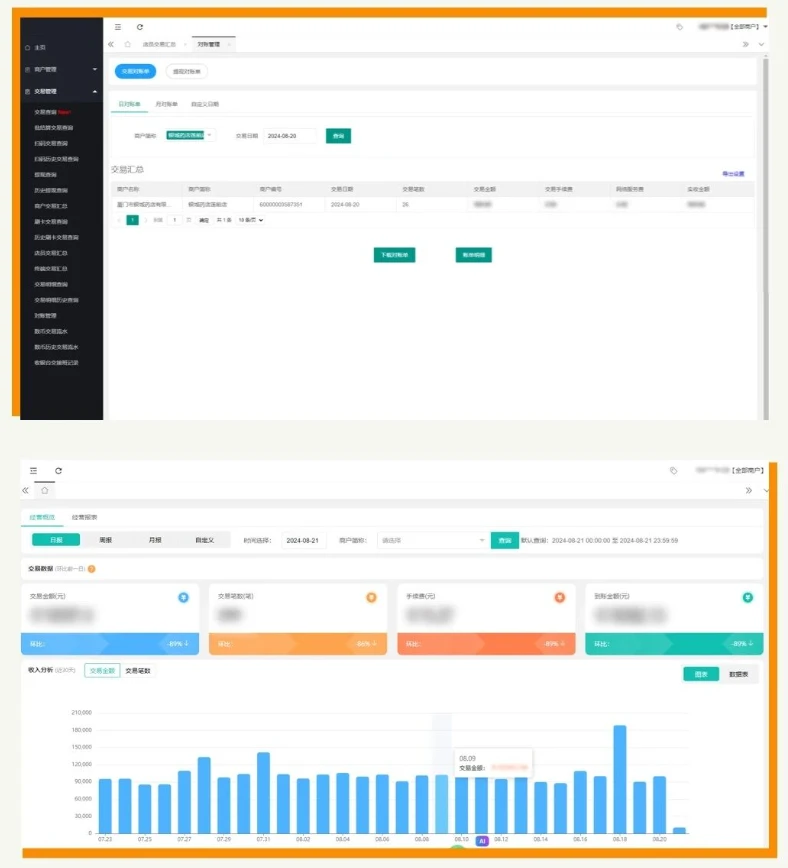
Task: Show 交易笔数 in income analysis chart
Action: 138,670
